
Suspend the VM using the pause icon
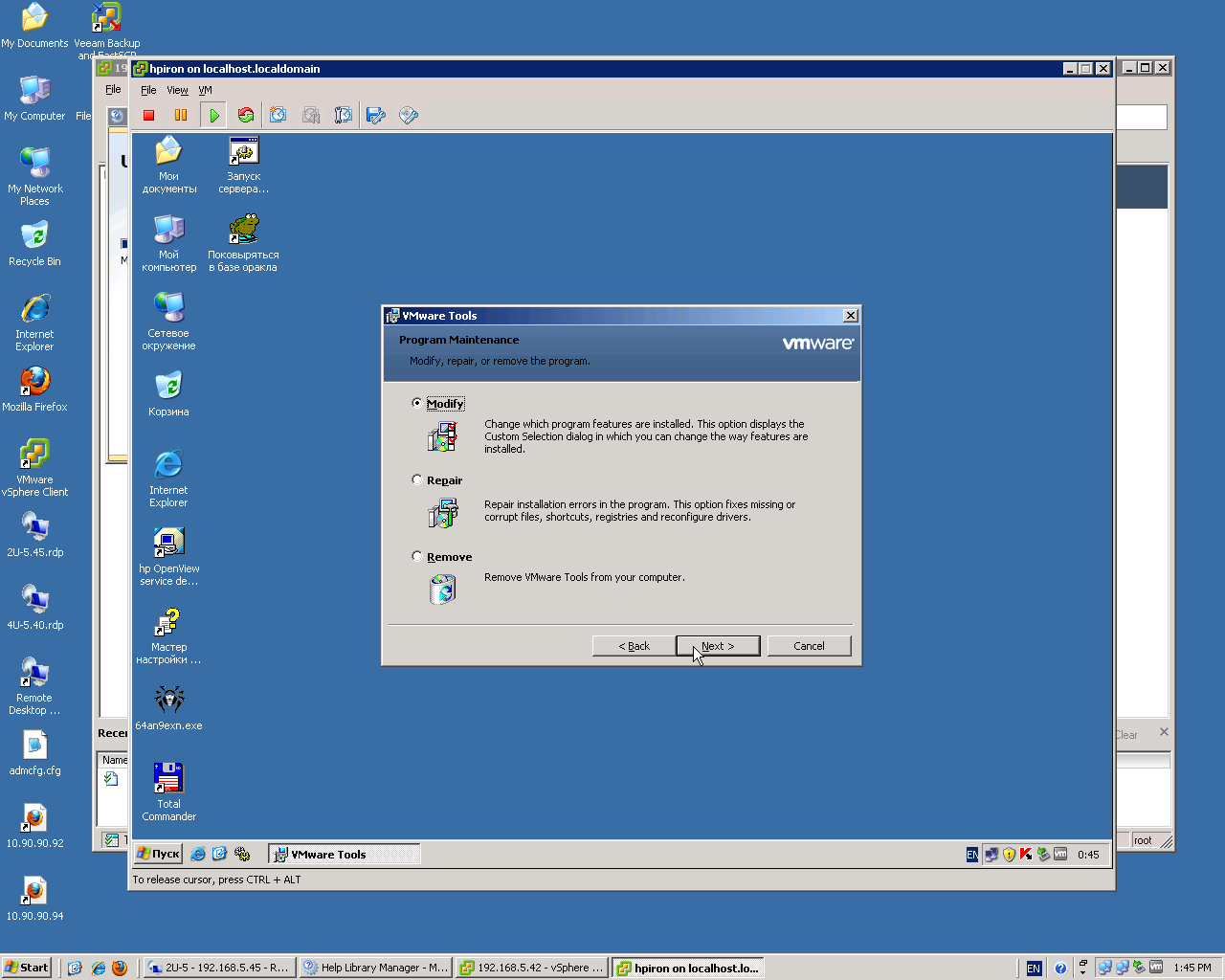click(x=181, y=116)
